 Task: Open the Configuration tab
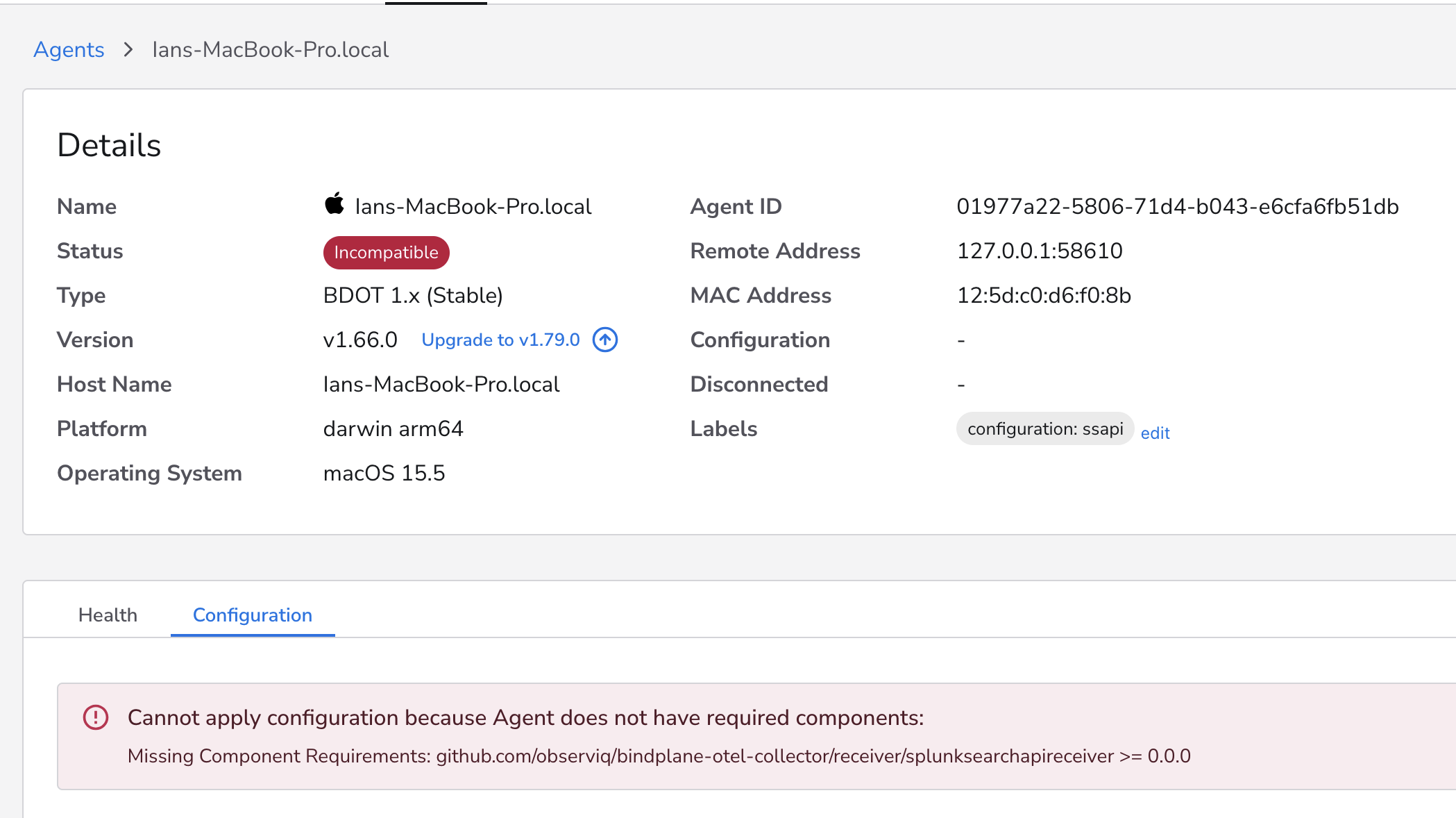pyautogui.click(x=252, y=615)
